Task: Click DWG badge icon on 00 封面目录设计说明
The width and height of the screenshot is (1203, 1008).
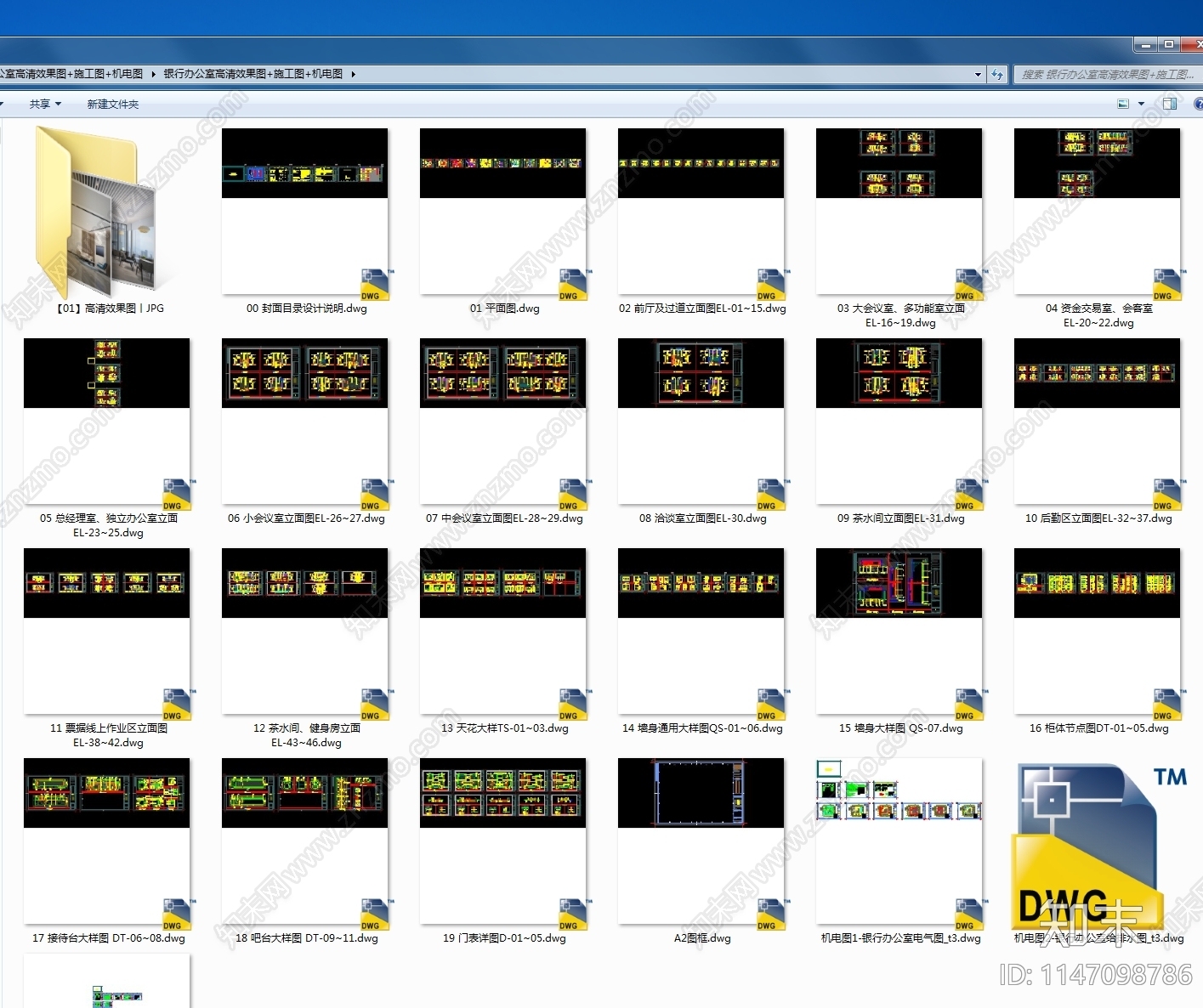Action: click(x=376, y=285)
